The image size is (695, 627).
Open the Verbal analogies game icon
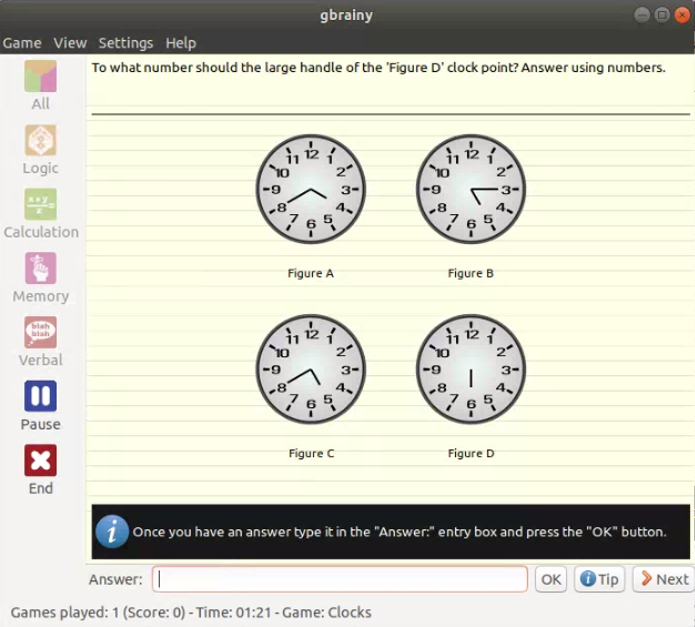coord(40,333)
